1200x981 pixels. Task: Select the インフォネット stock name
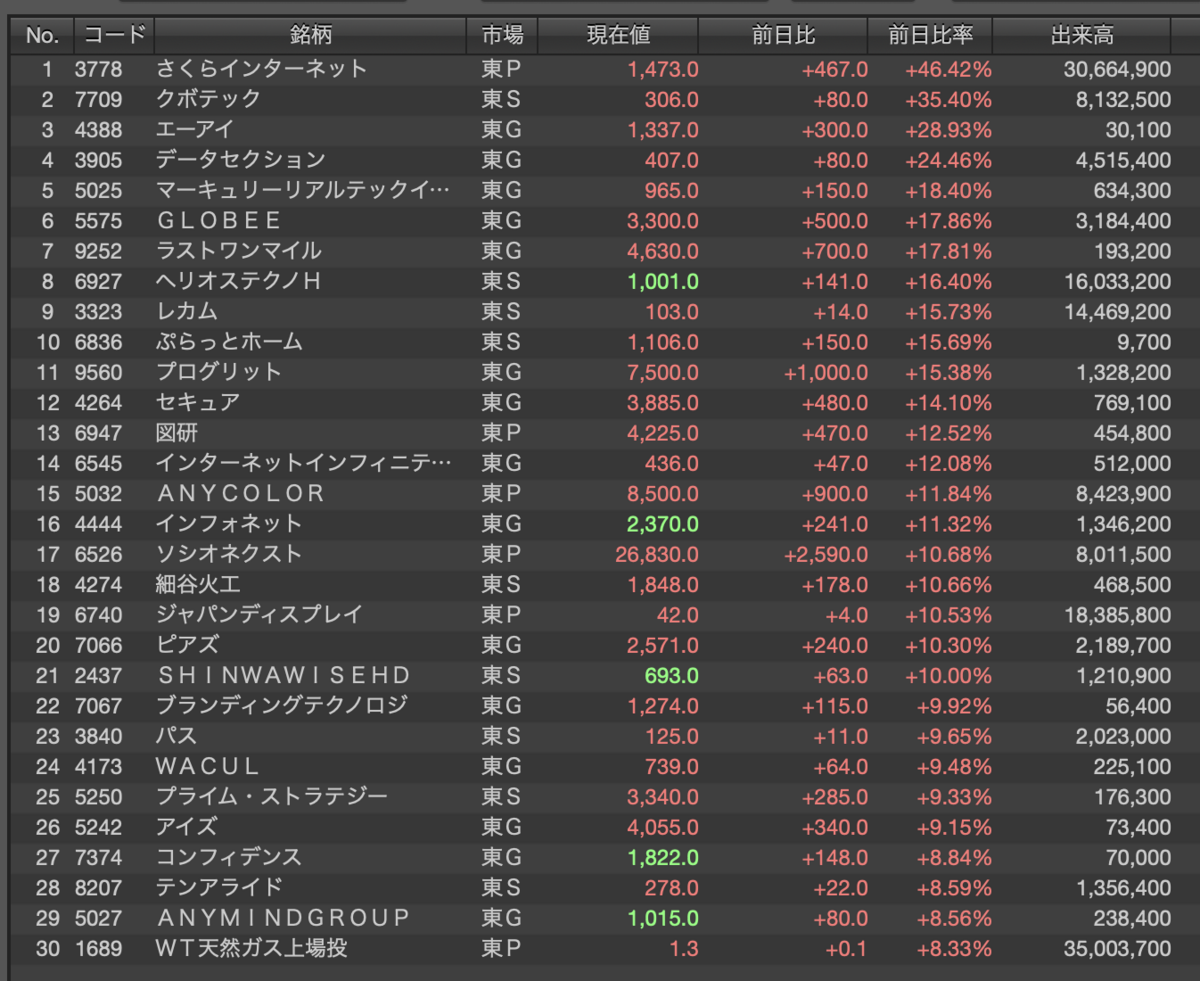coord(229,523)
